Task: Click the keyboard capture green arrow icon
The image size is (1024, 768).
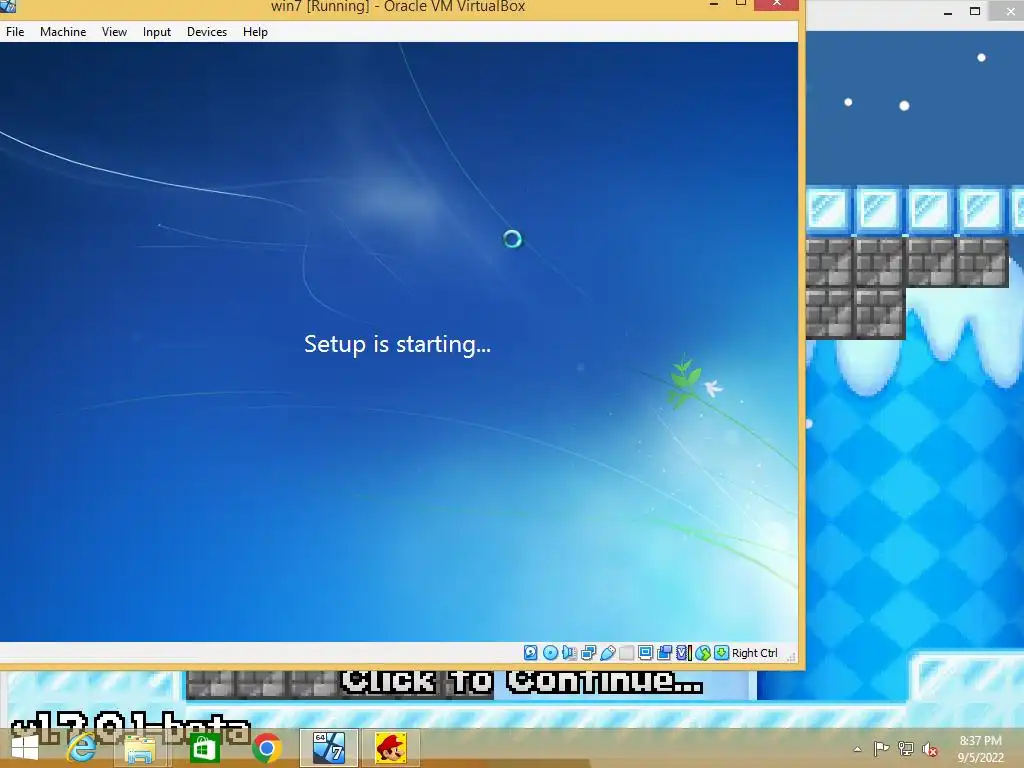Action: (721, 652)
